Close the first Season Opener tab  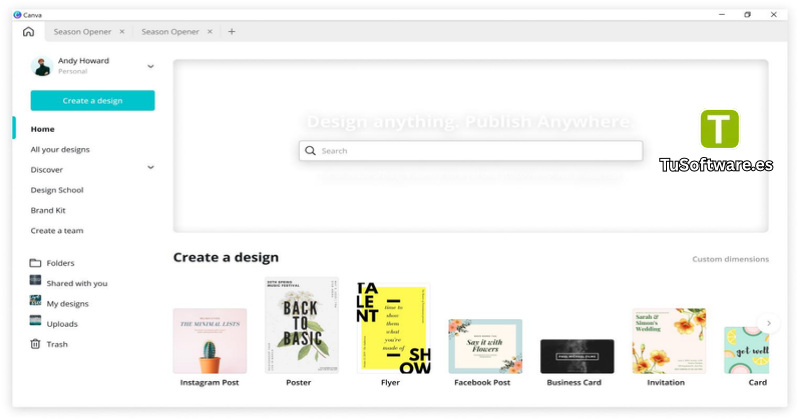point(122,32)
